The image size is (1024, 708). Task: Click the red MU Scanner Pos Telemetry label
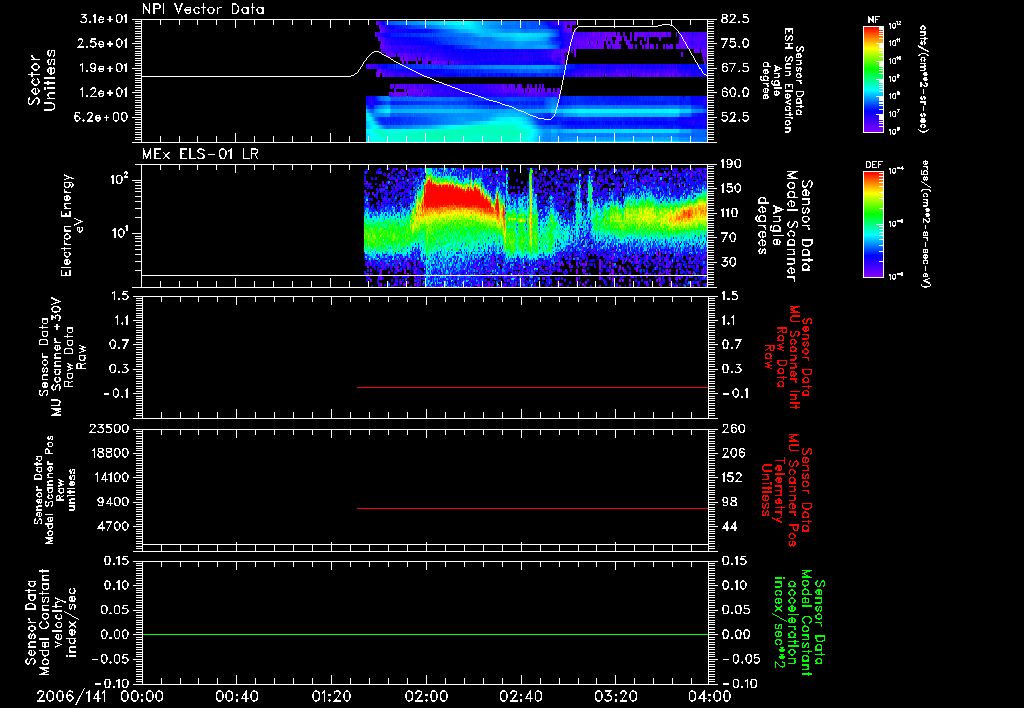click(786, 490)
